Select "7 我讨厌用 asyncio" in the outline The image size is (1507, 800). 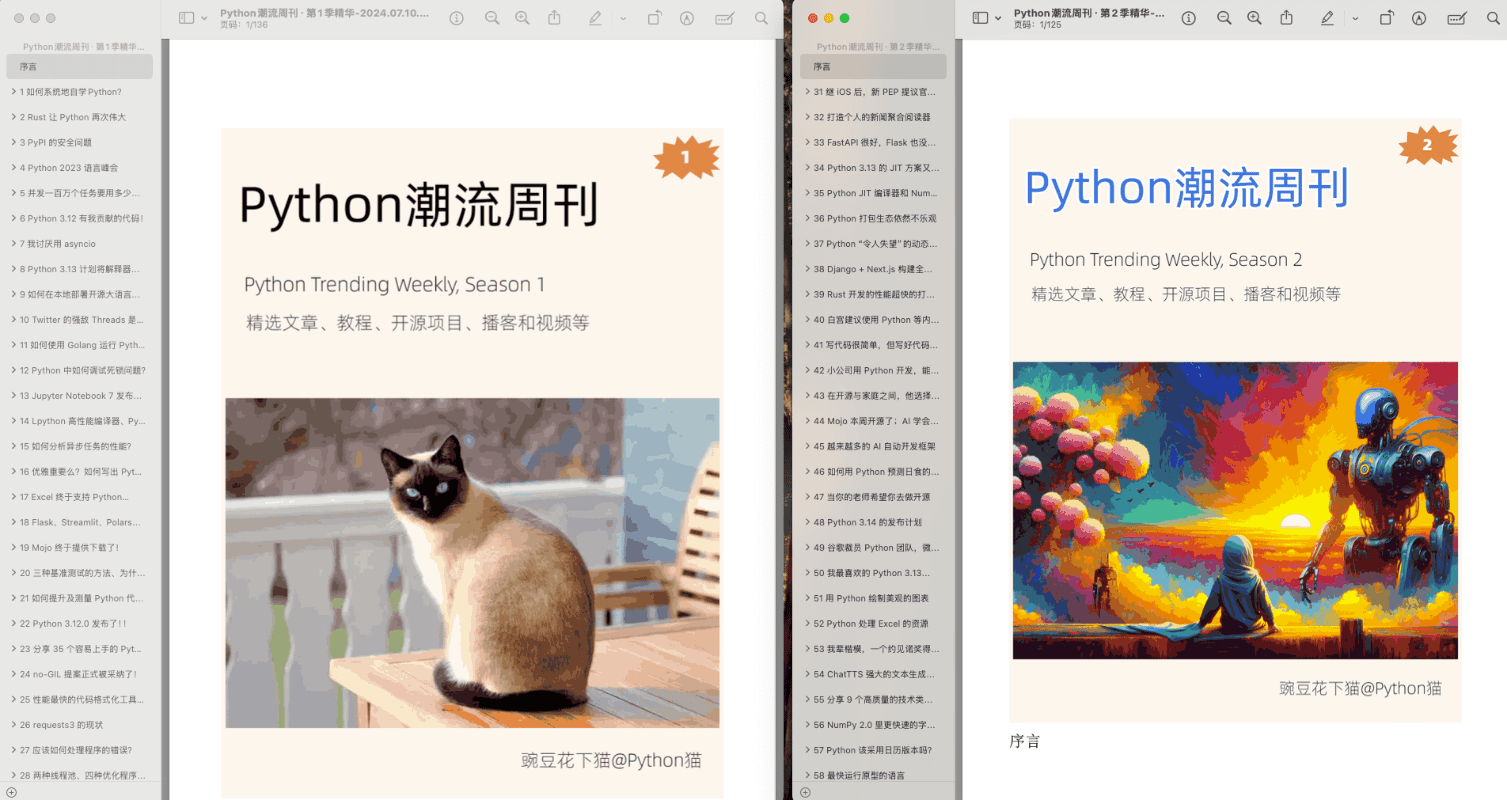click(x=62, y=244)
